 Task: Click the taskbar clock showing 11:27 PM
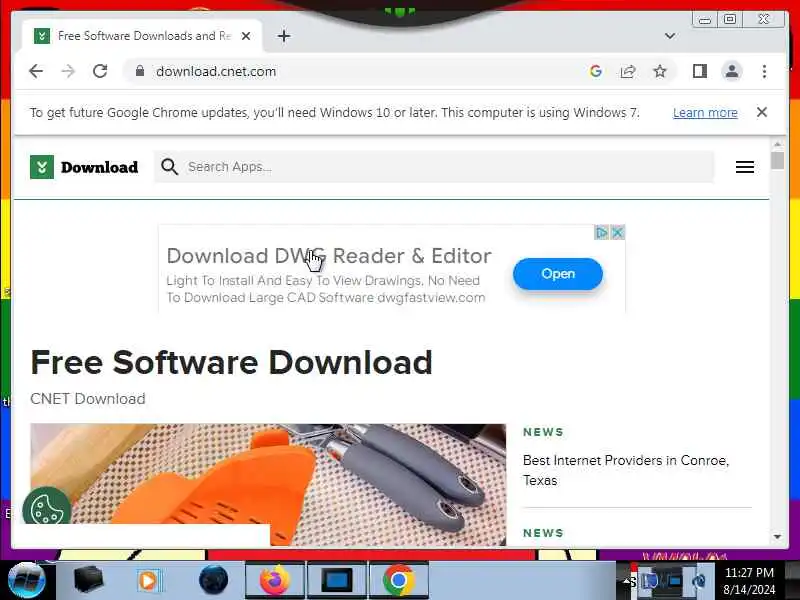749,581
